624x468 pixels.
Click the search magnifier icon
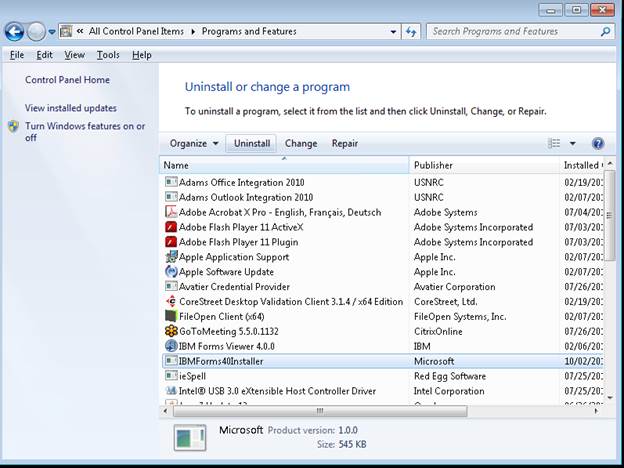click(605, 31)
